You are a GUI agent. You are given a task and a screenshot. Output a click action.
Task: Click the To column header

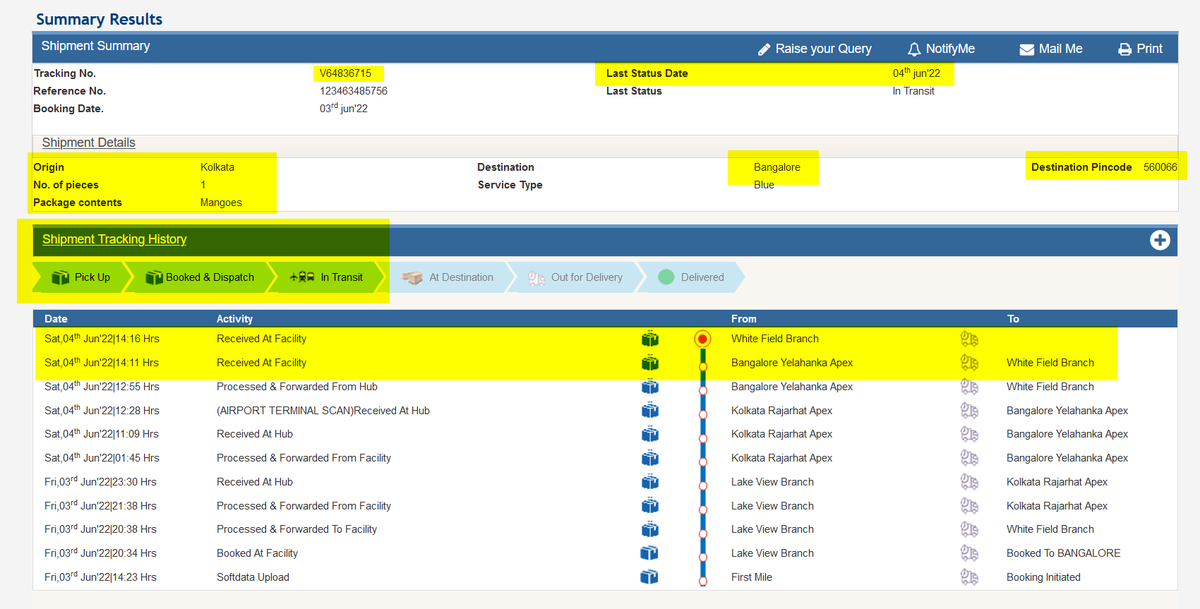pyautogui.click(x=1013, y=319)
